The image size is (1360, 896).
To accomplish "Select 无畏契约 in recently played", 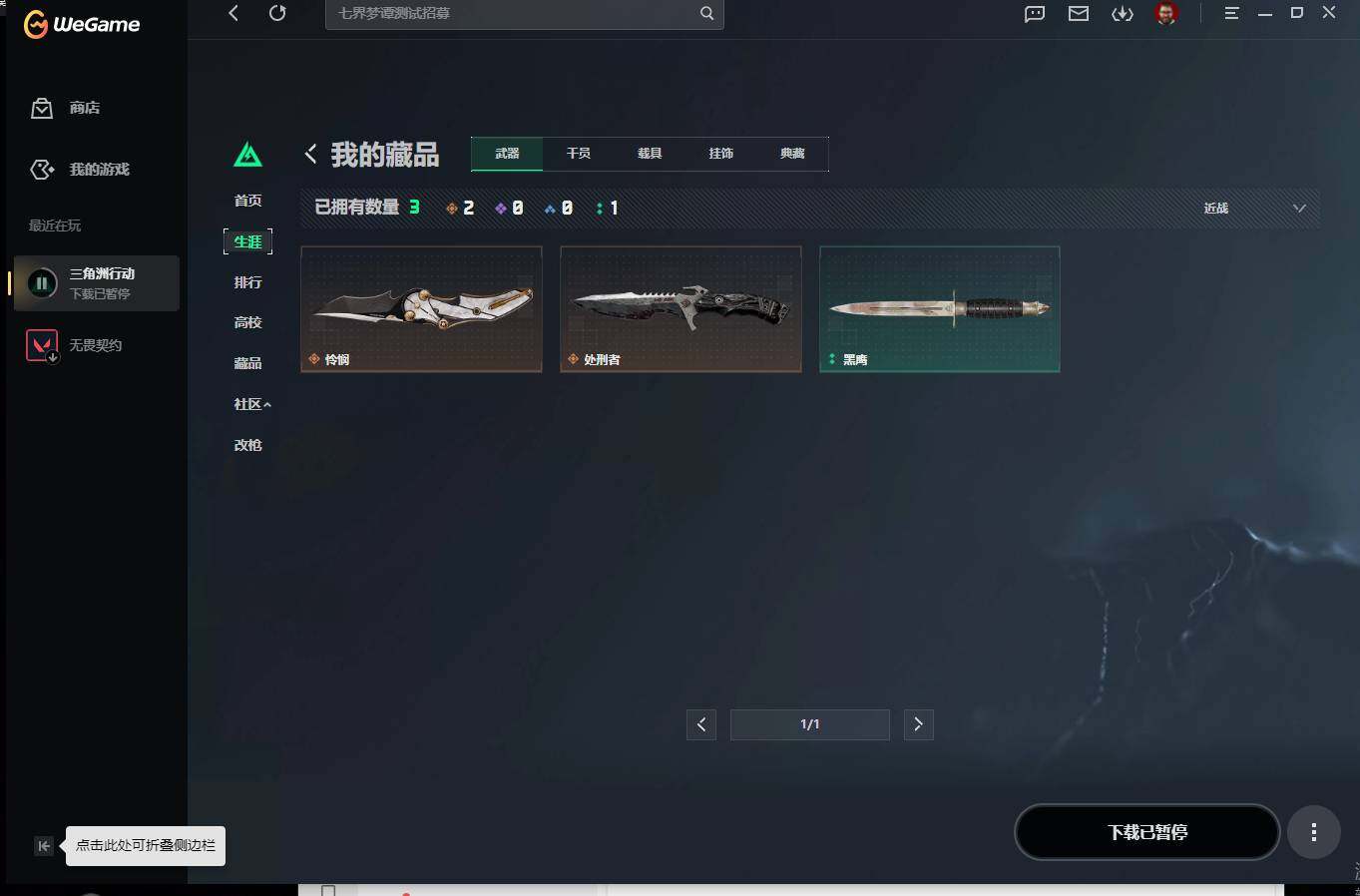I will (x=96, y=345).
